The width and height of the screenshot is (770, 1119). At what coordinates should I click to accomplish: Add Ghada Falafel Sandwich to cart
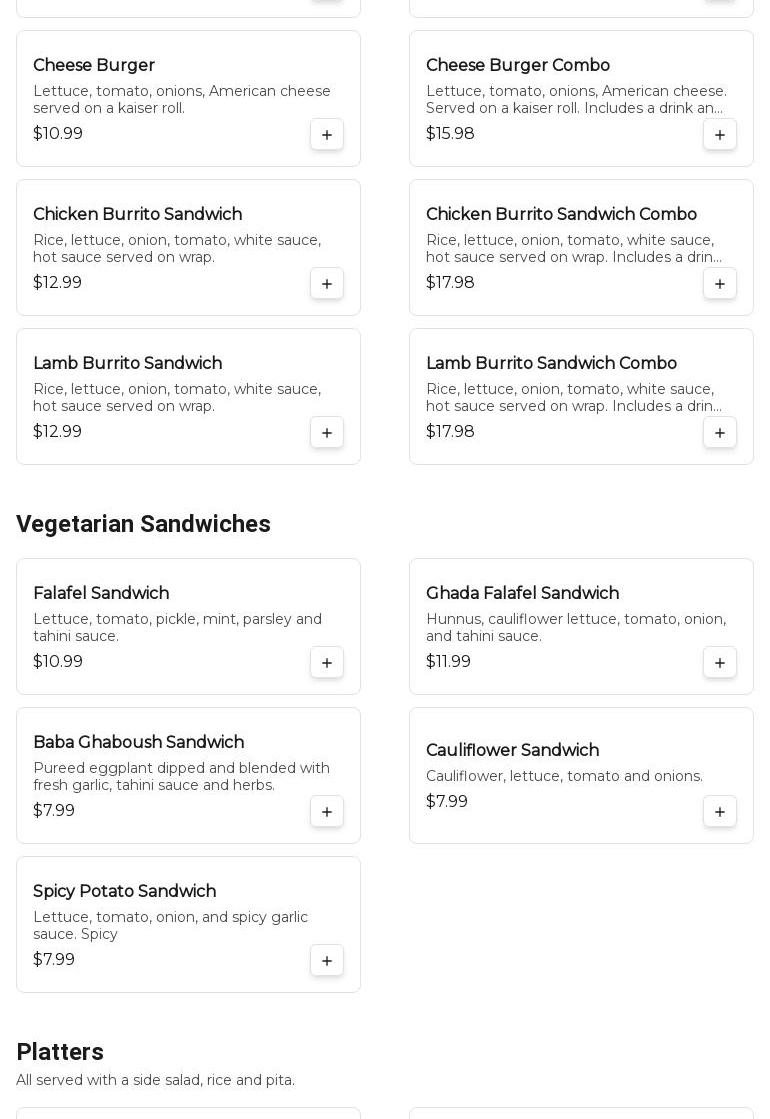720,662
